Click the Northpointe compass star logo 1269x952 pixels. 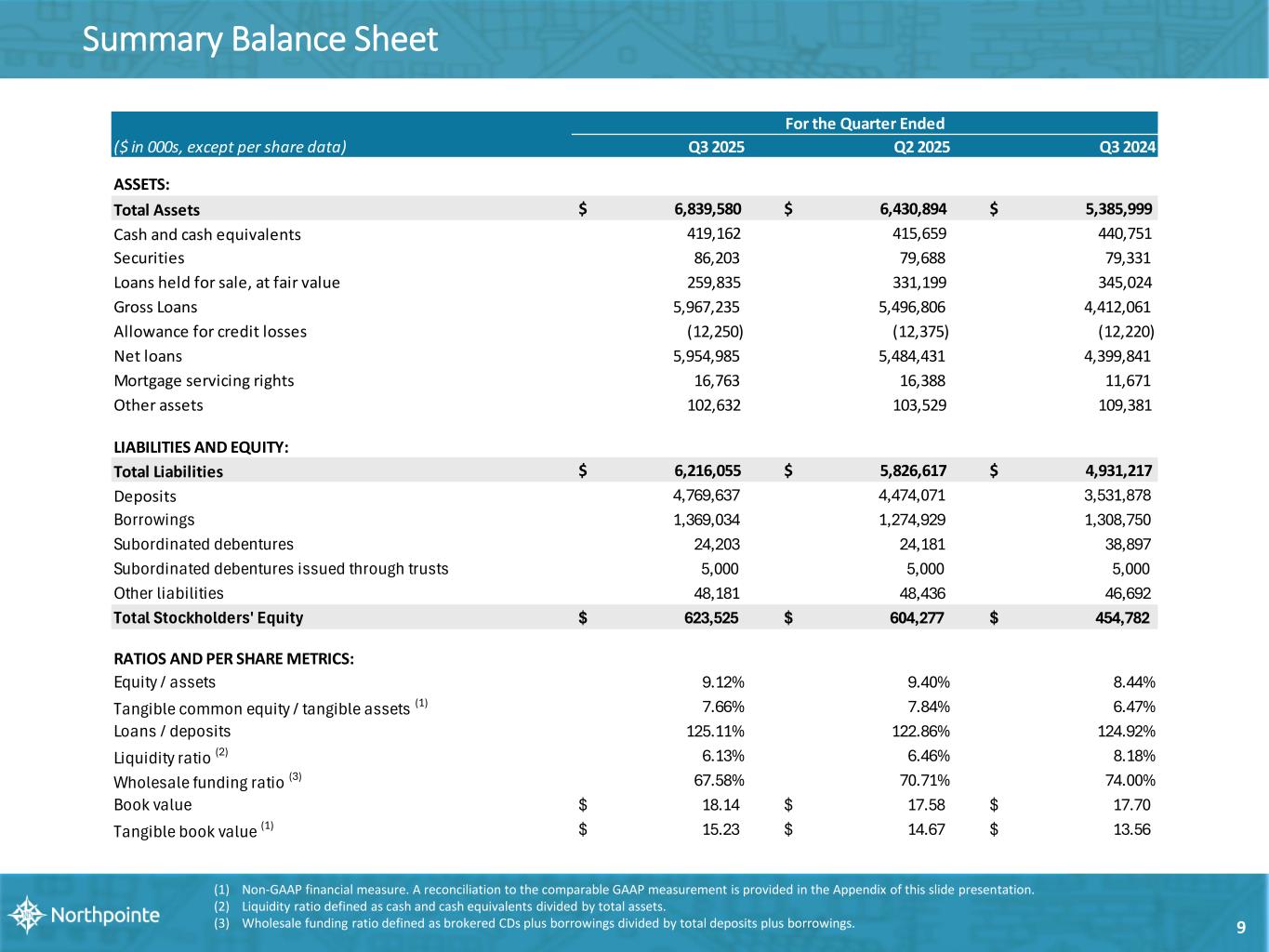tap(28, 914)
